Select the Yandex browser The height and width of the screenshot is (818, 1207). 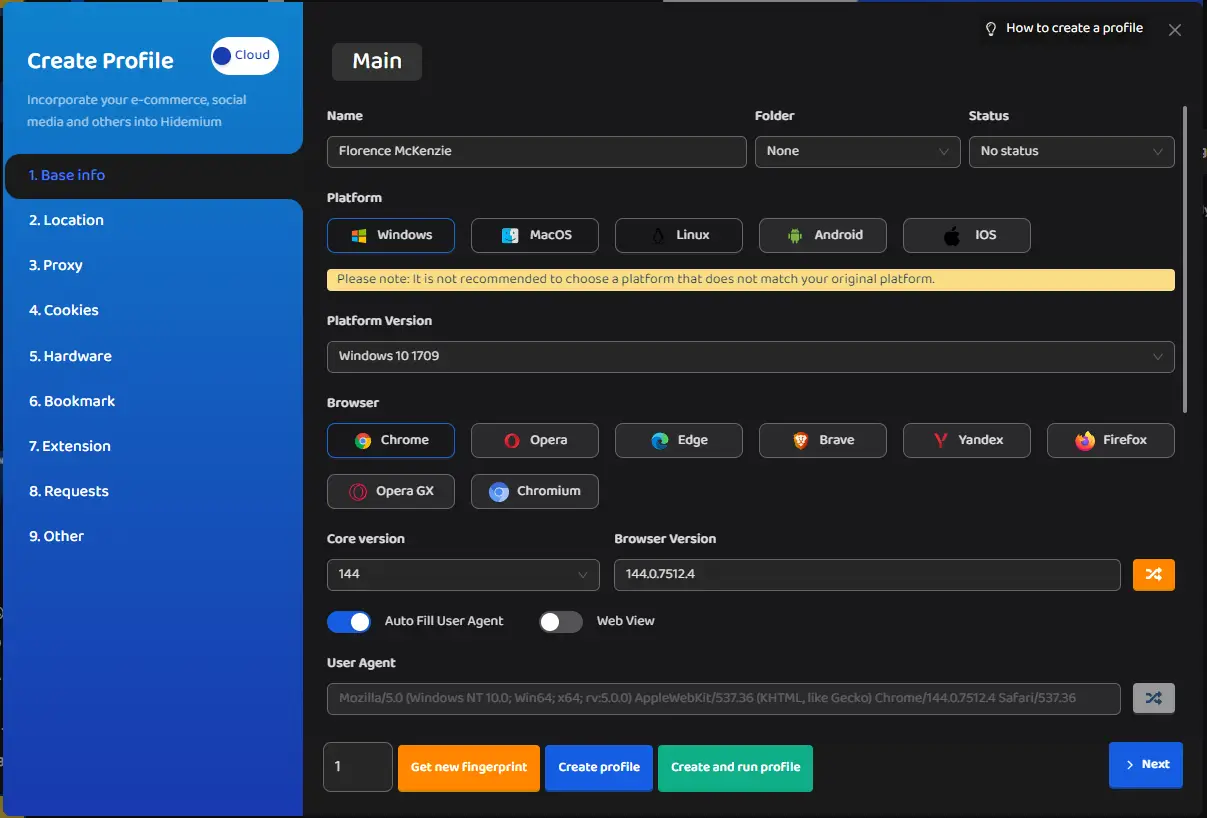tap(966, 440)
